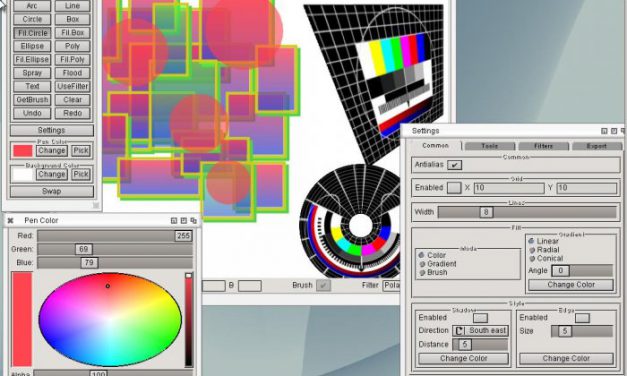Viewport: 627px width, 376px height.
Task: Click the GetBrush button
Action: click(32, 100)
